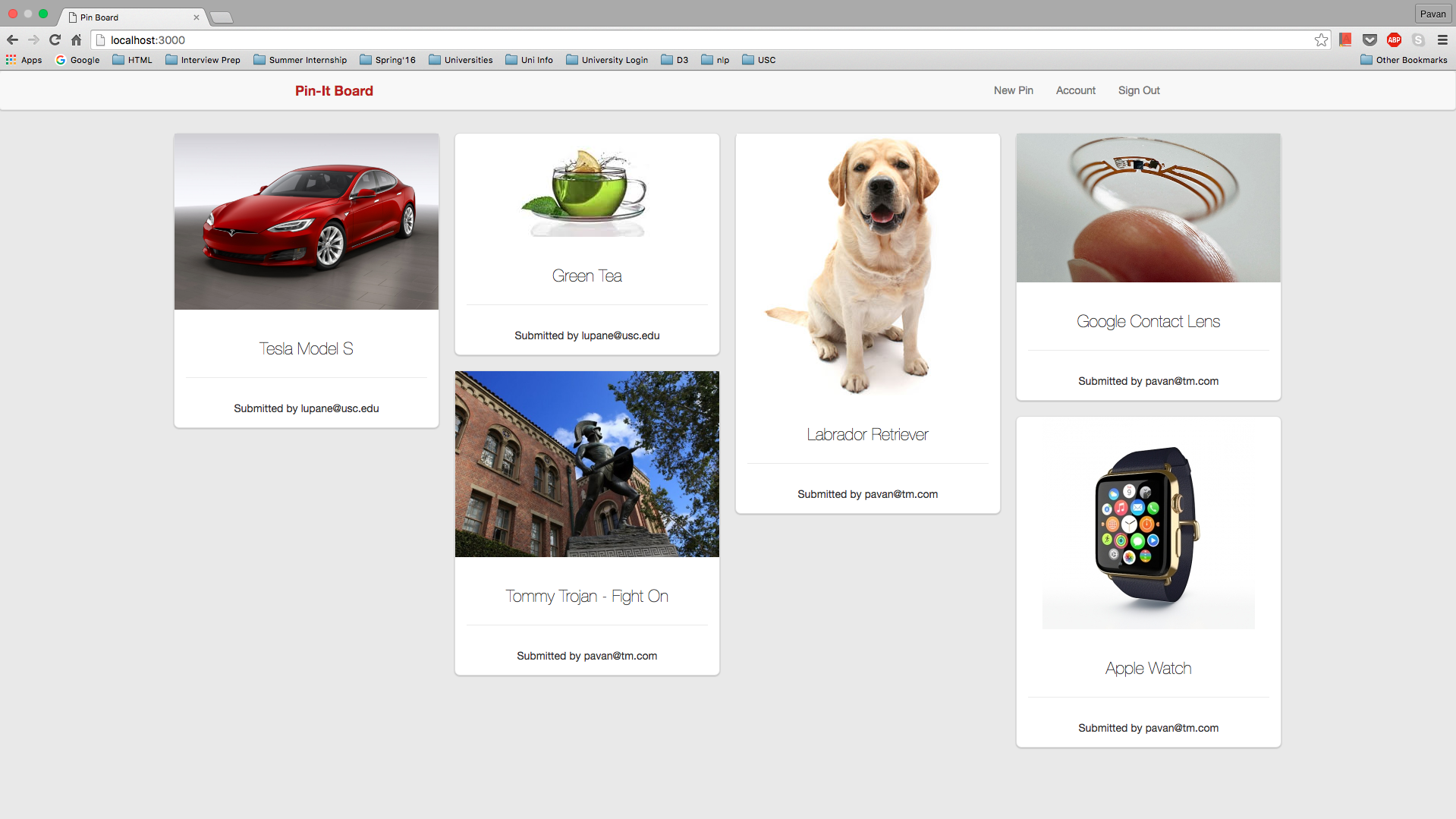Image resolution: width=1456 pixels, height=819 pixels.
Task: Click submitter text under Labrador Retriever
Action: point(868,494)
